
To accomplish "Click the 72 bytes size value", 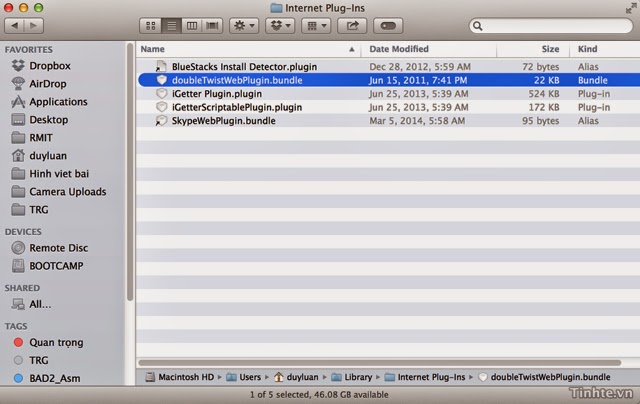I will [x=541, y=67].
